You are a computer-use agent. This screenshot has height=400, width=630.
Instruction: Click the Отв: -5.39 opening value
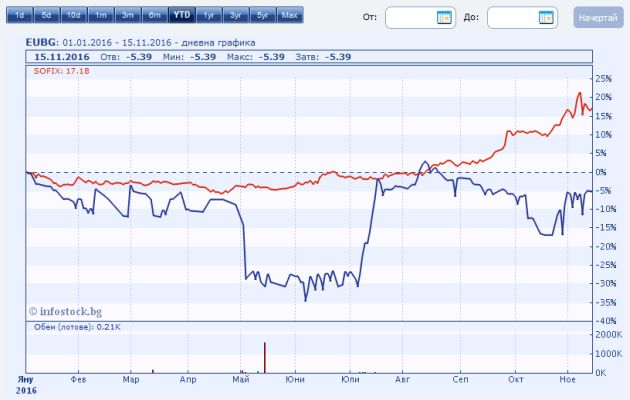coord(126,57)
